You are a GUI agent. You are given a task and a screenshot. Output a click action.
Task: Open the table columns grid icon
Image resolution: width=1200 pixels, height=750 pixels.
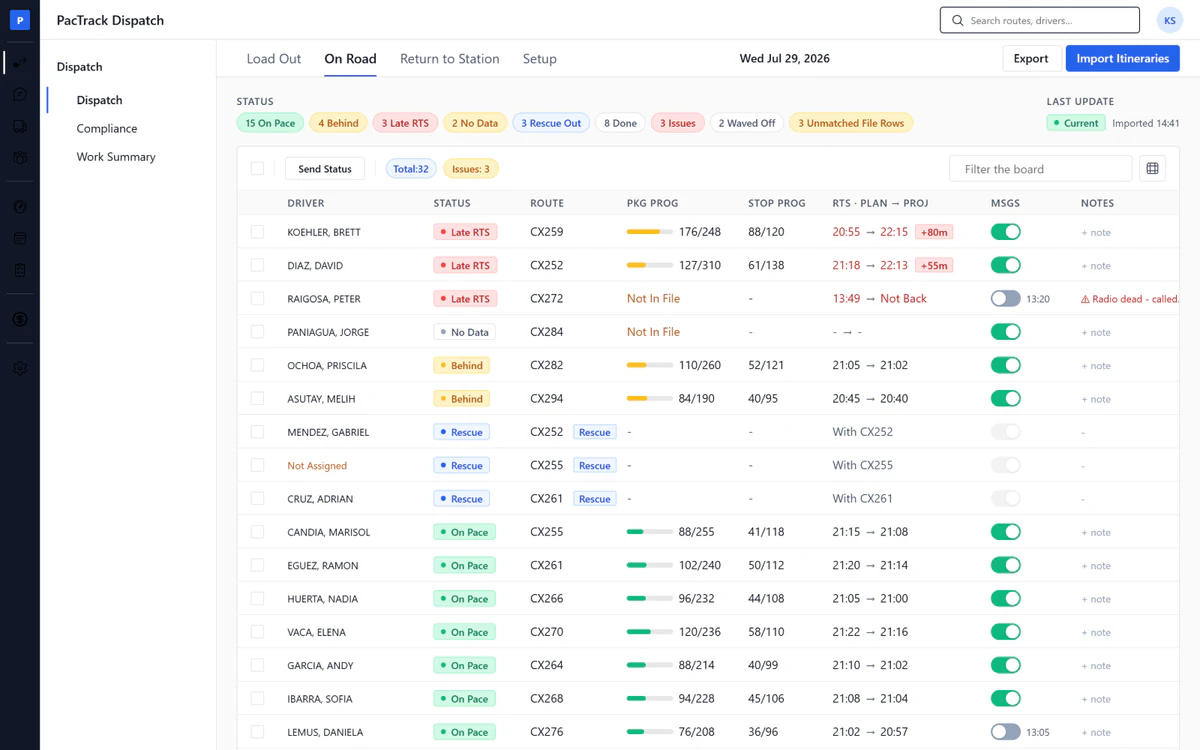[x=1152, y=168]
